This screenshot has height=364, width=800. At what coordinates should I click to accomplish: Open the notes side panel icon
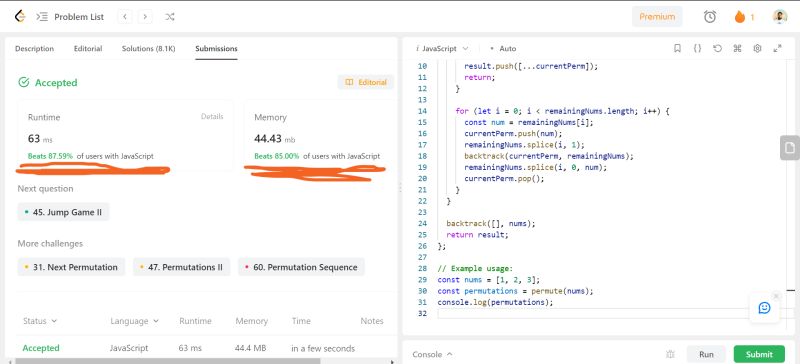(790, 148)
